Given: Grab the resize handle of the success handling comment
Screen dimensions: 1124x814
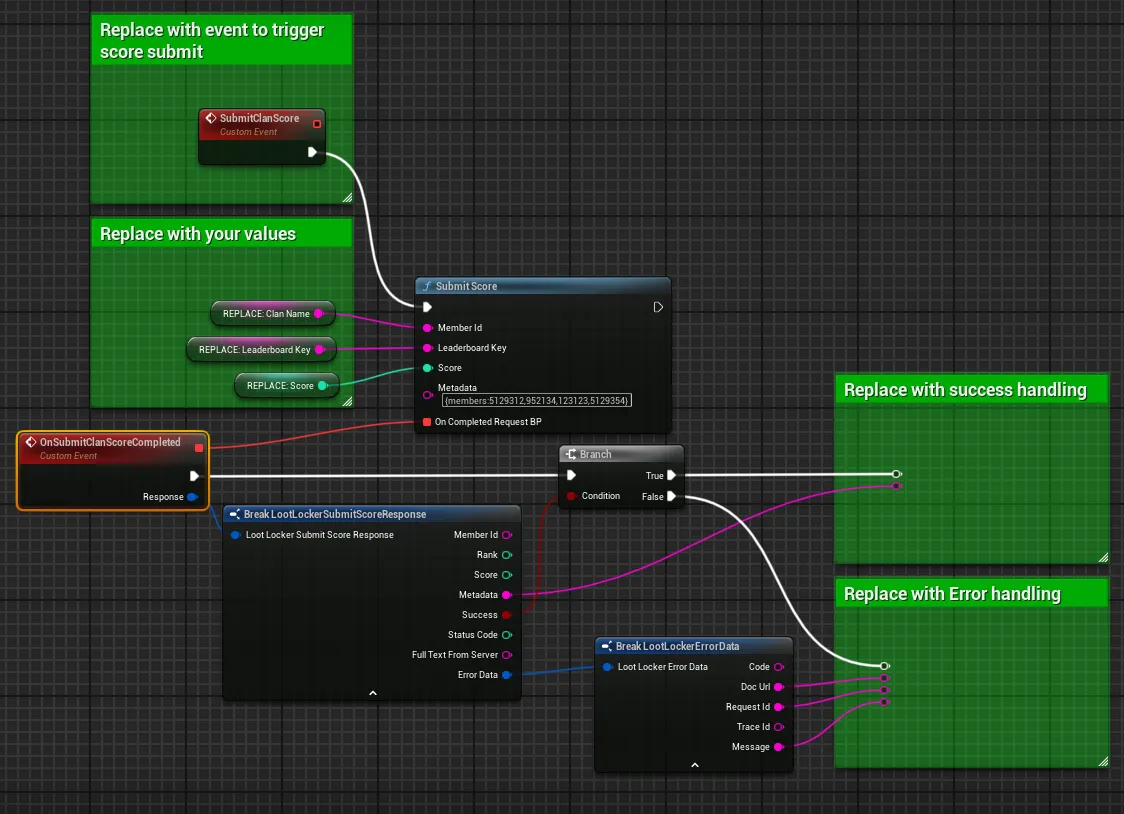Looking at the screenshot, I should coord(1103,557).
